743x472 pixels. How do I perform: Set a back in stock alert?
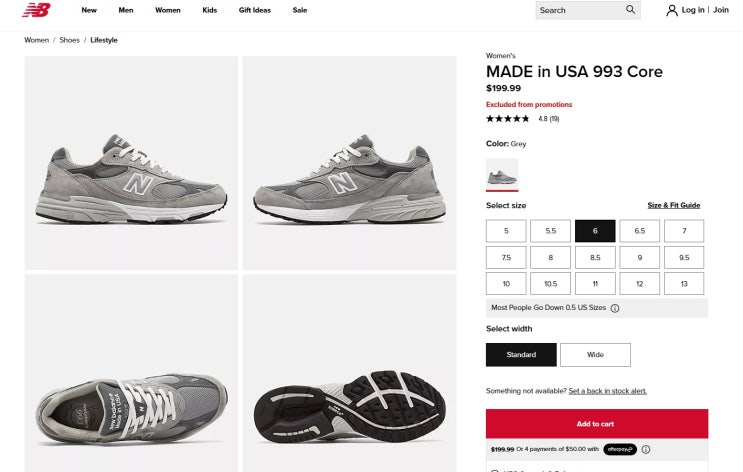coord(607,391)
